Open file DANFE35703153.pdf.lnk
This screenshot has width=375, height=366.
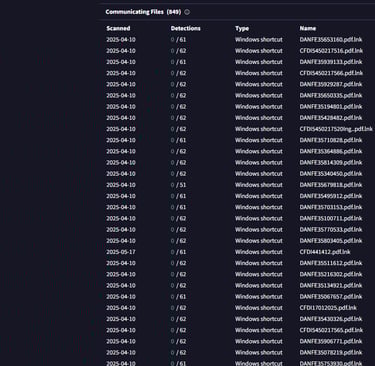331,207
